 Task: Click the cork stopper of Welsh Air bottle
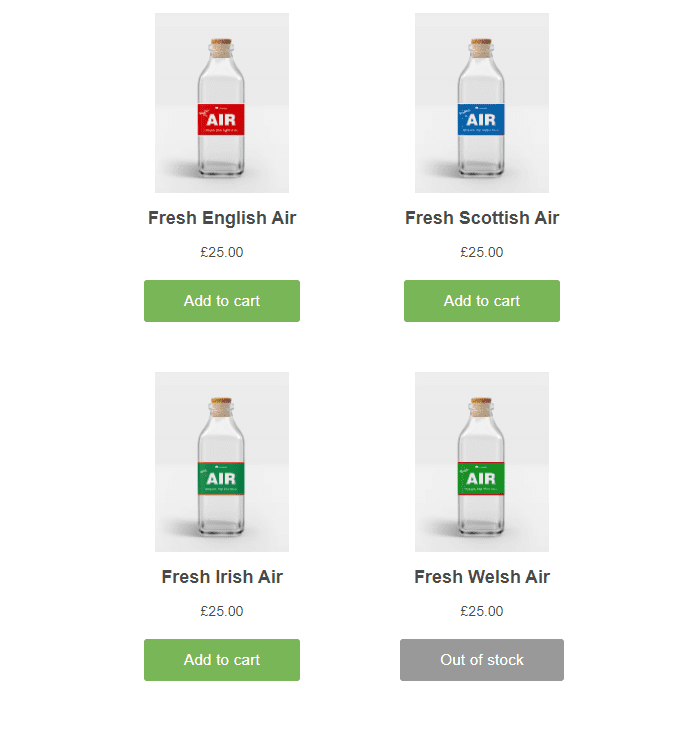click(481, 407)
